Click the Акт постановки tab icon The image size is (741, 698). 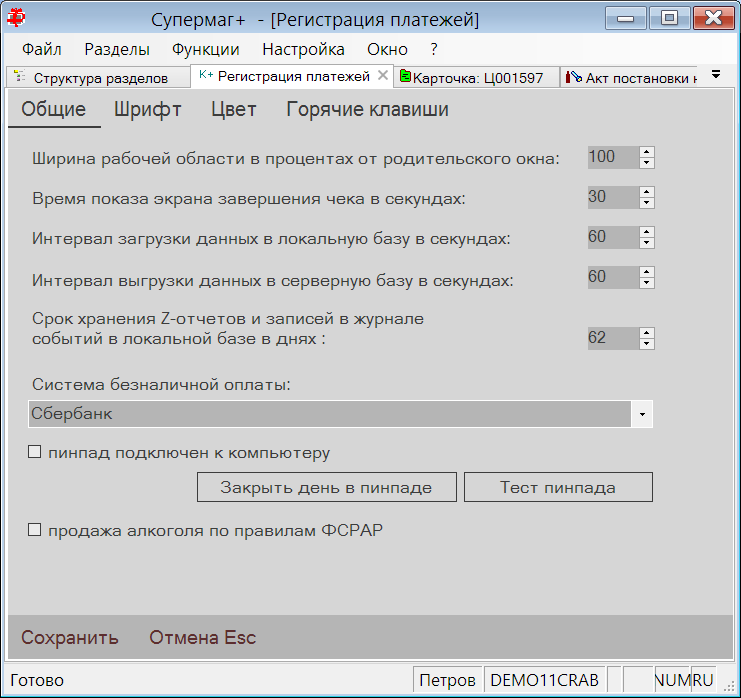(x=574, y=76)
